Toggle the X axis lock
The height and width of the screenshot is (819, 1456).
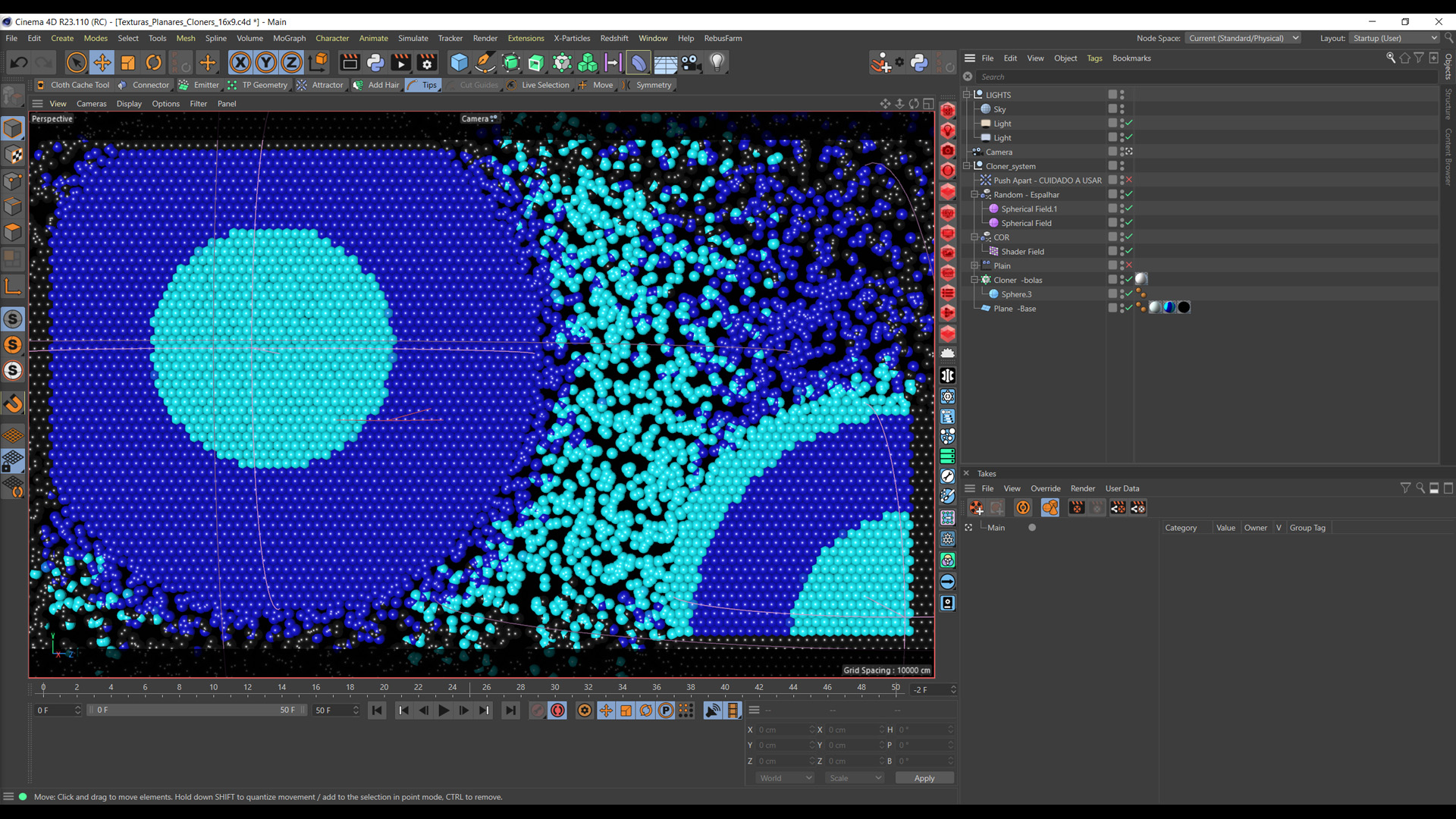click(240, 63)
